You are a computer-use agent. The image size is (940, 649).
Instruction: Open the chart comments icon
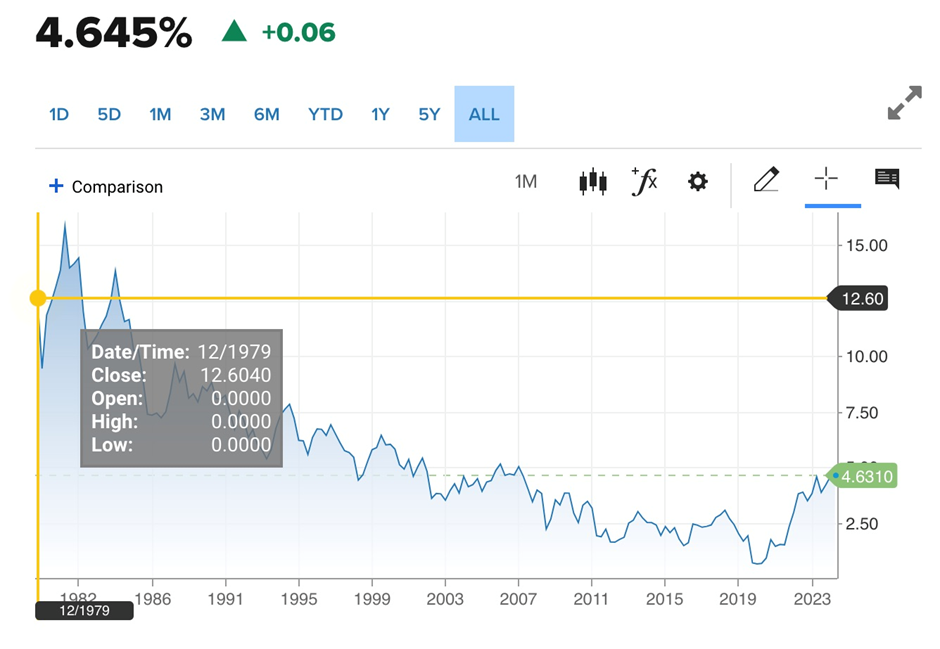(887, 180)
